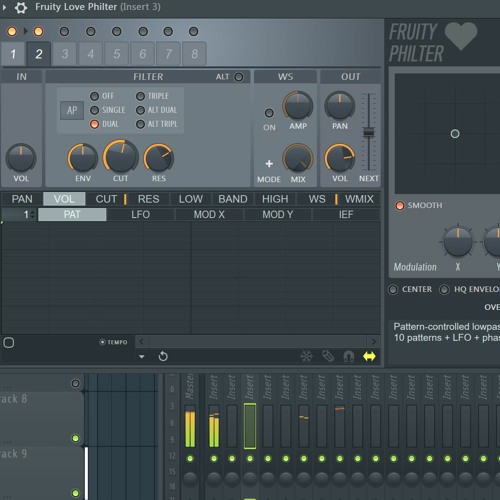Select the SINGLE filter mode
Image resolution: width=500 pixels, height=500 pixels.
pos(95,110)
